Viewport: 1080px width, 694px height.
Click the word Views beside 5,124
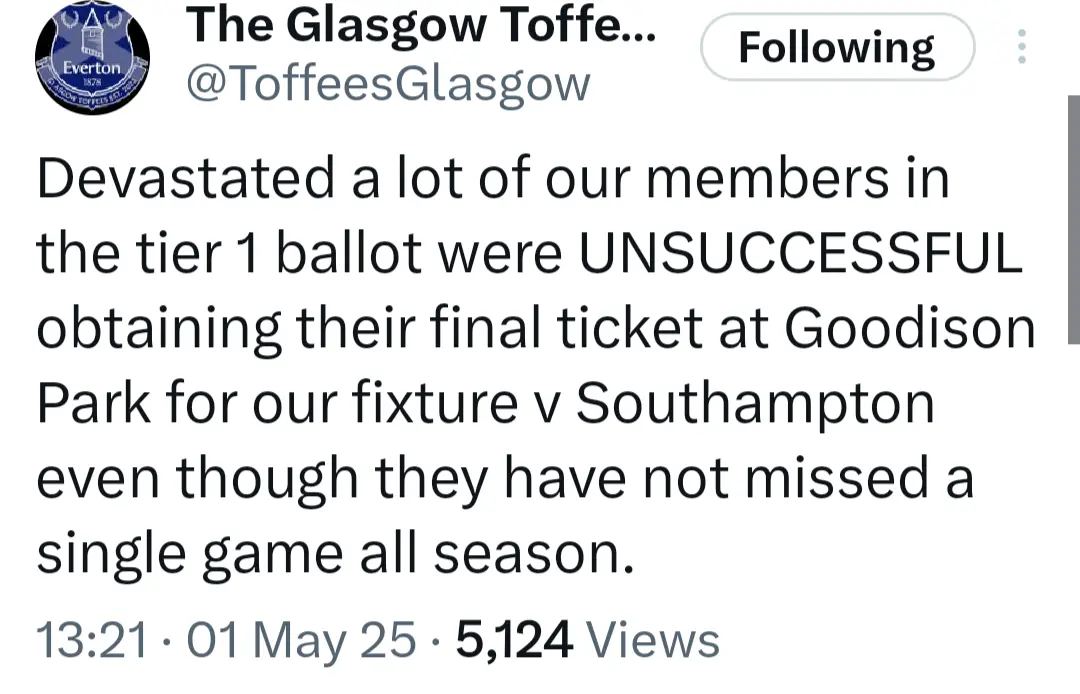coord(653,640)
